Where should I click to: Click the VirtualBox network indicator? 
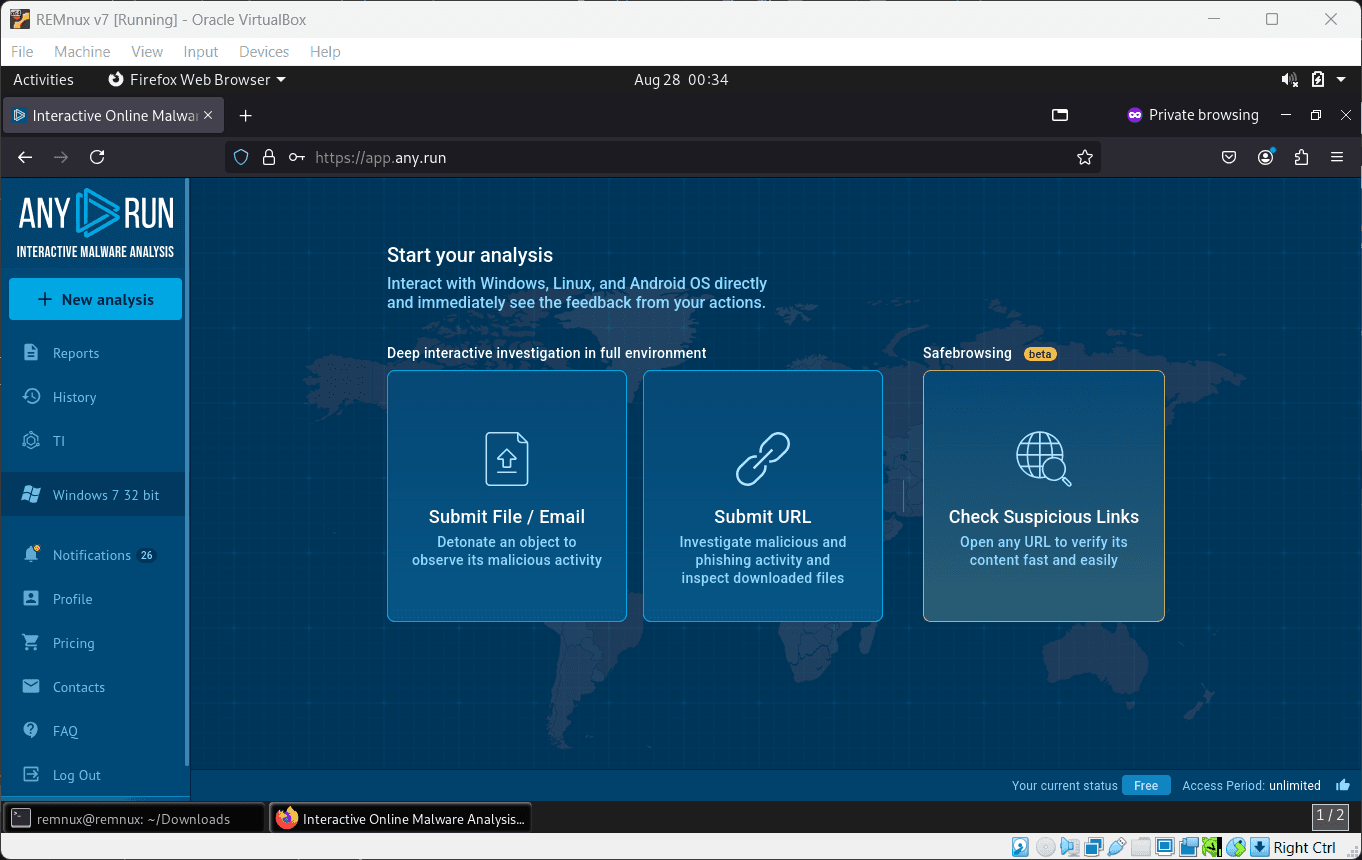click(x=1093, y=847)
